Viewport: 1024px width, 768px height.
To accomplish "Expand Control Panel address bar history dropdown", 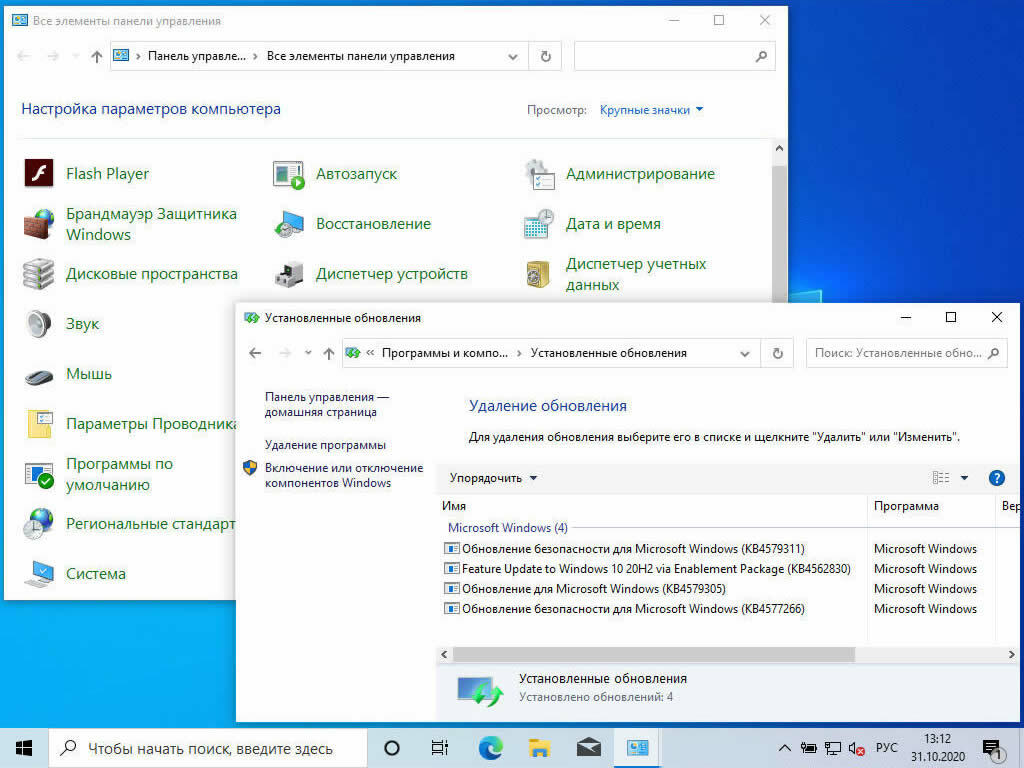I will [x=513, y=57].
